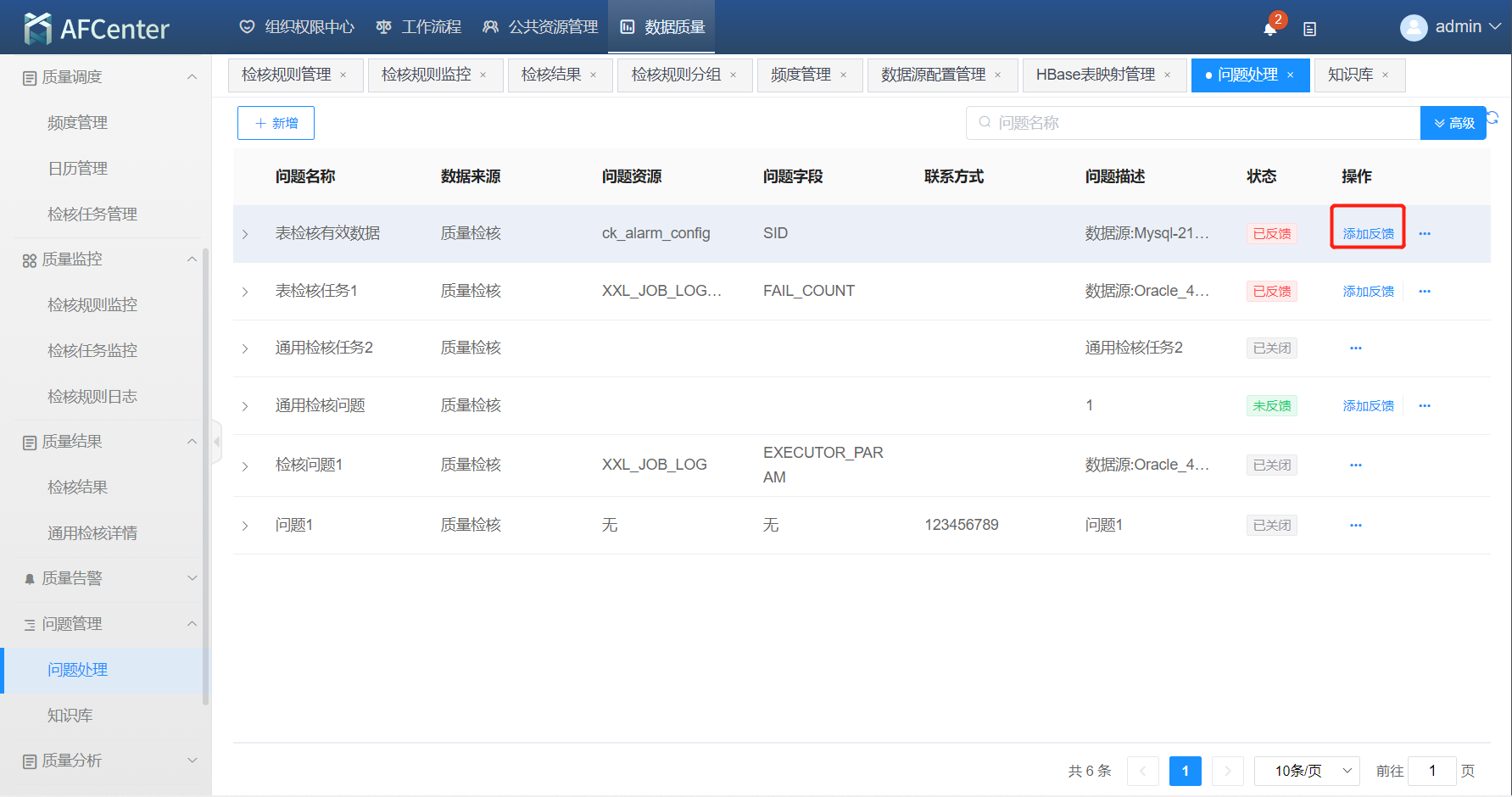Open the notification bell icon
Viewport: 1512px width, 797px height.
1269,29
